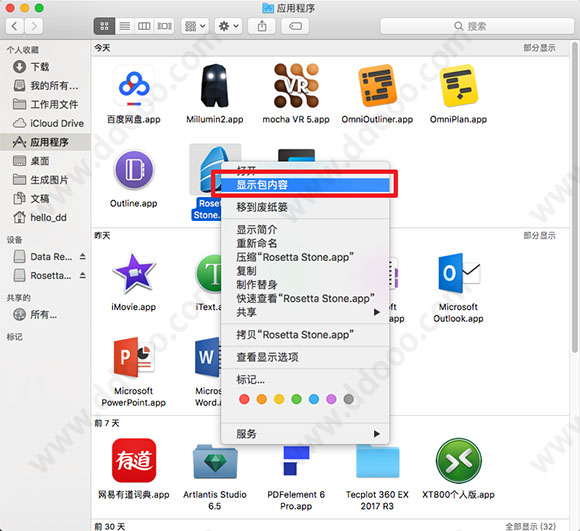Click the 搜索 search field
Viewport: 580px width, 531px height.
pos(477,26)
